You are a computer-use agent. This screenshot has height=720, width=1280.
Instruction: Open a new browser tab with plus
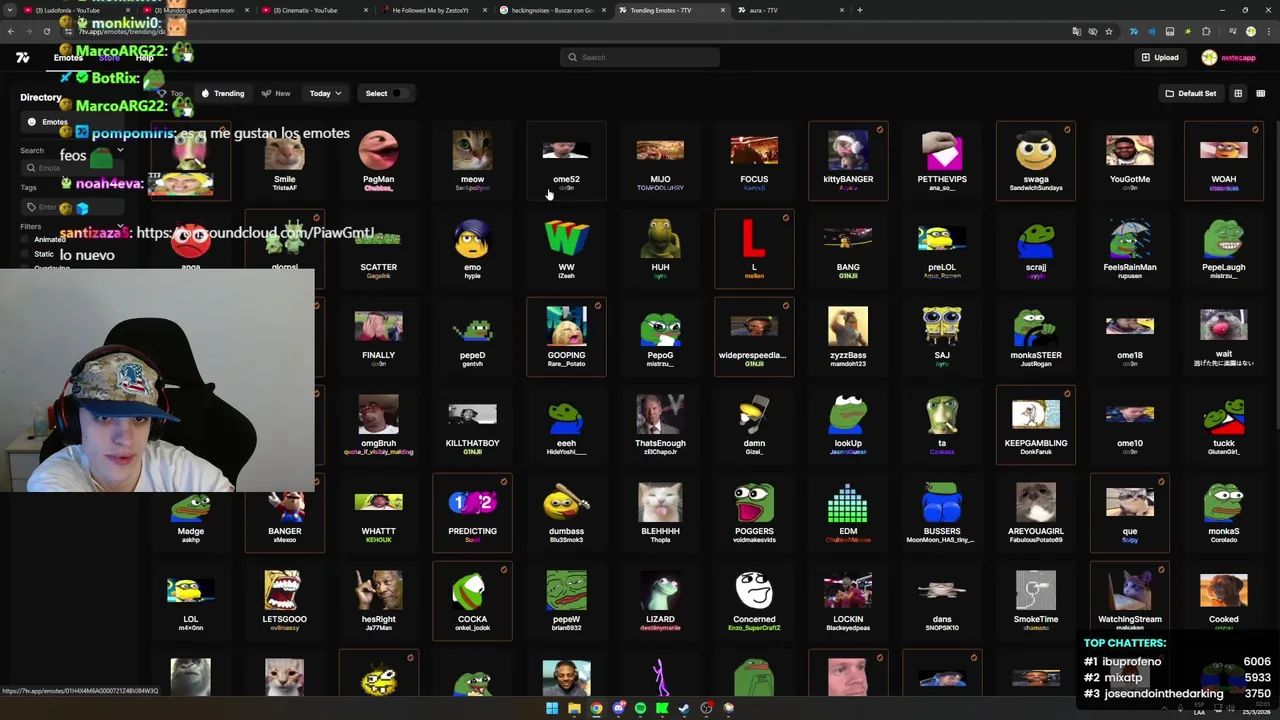tap(859, 10)
